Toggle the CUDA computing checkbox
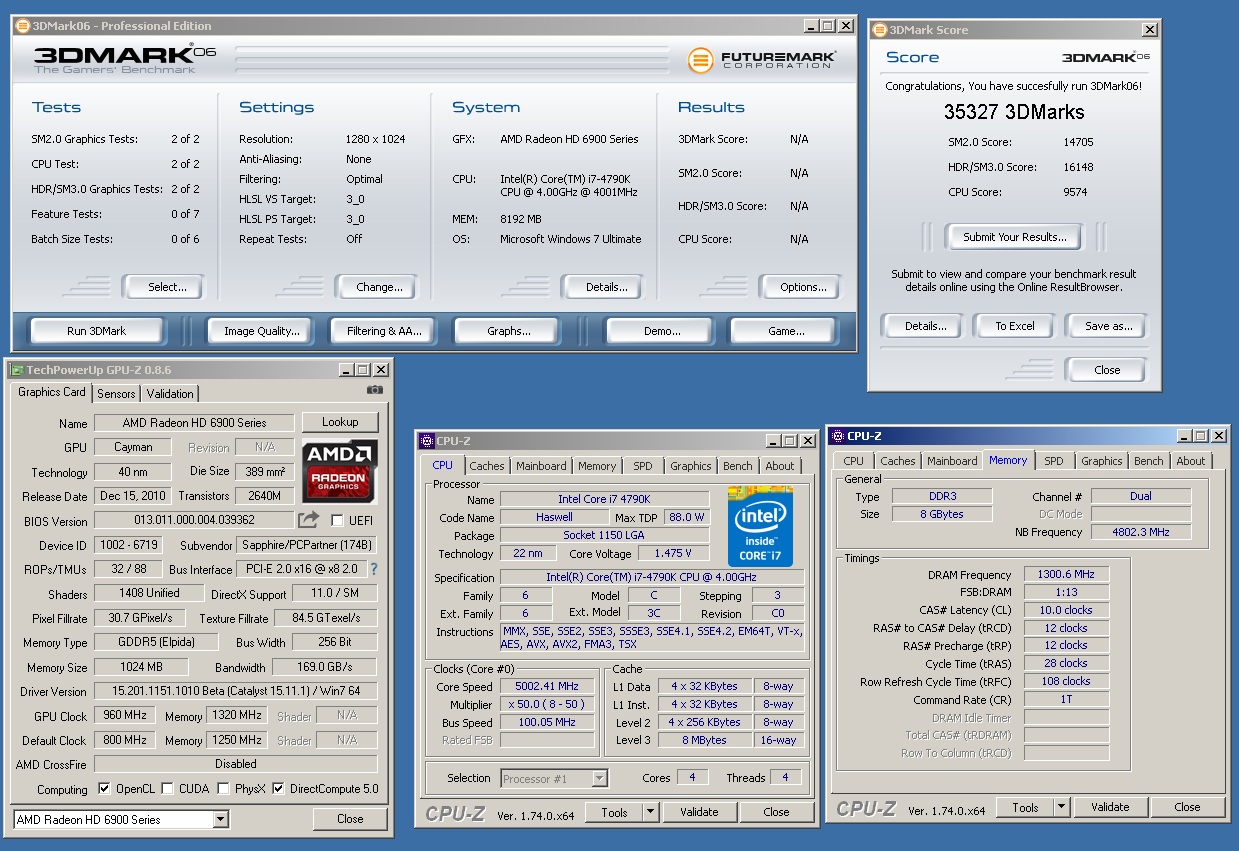The width and height of the screenshot is (1239, 851). [168, 789]
